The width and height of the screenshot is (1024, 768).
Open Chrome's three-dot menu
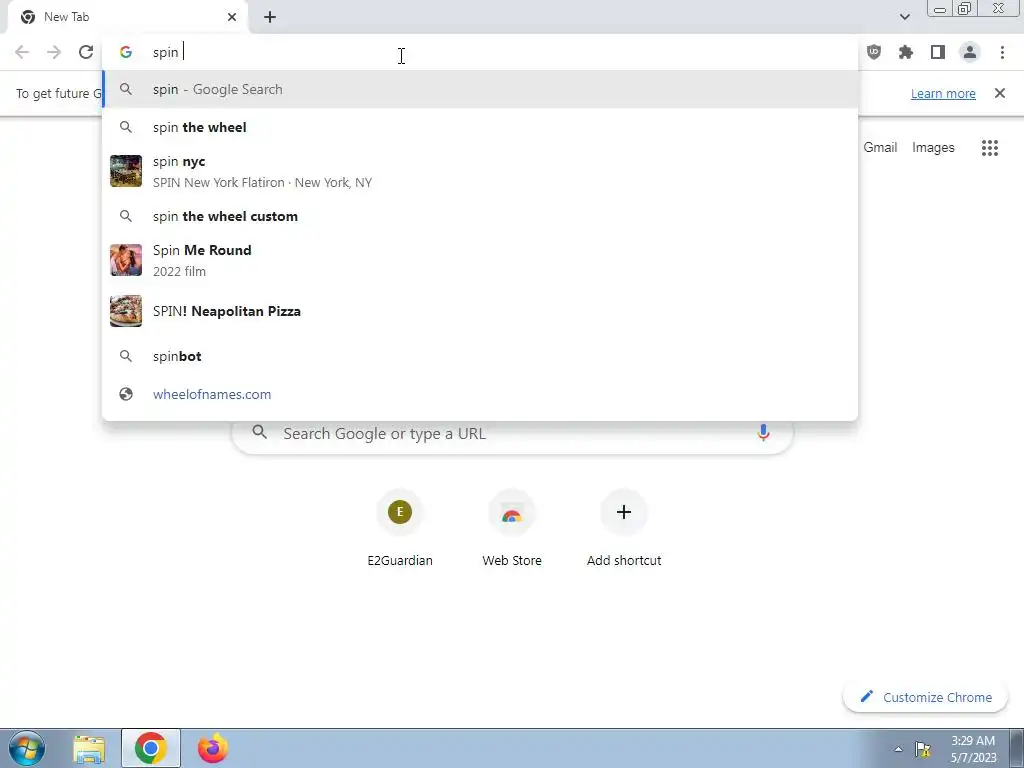coord(1002,52)
